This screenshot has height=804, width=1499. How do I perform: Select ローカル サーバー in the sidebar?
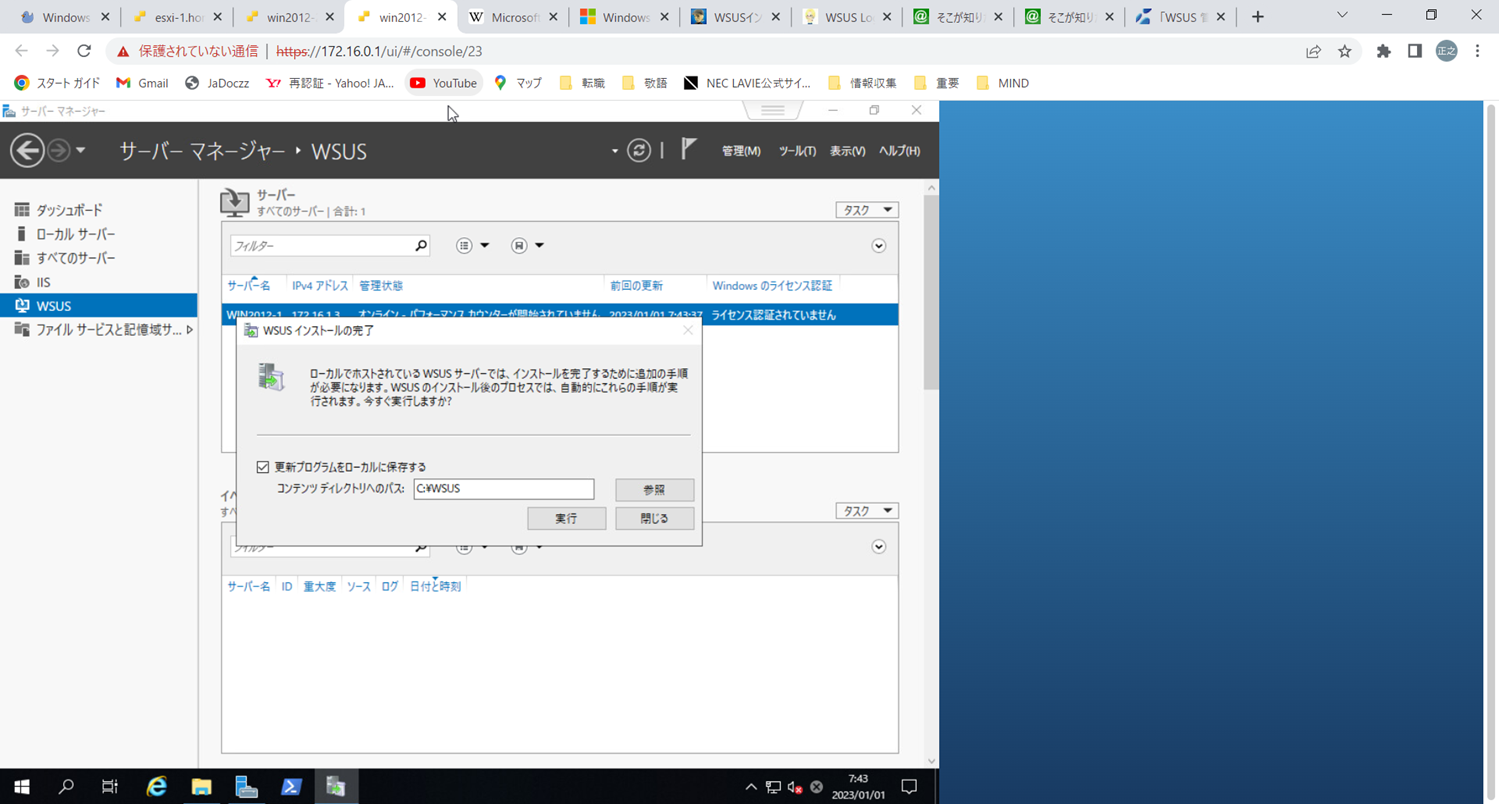point(76,234)
